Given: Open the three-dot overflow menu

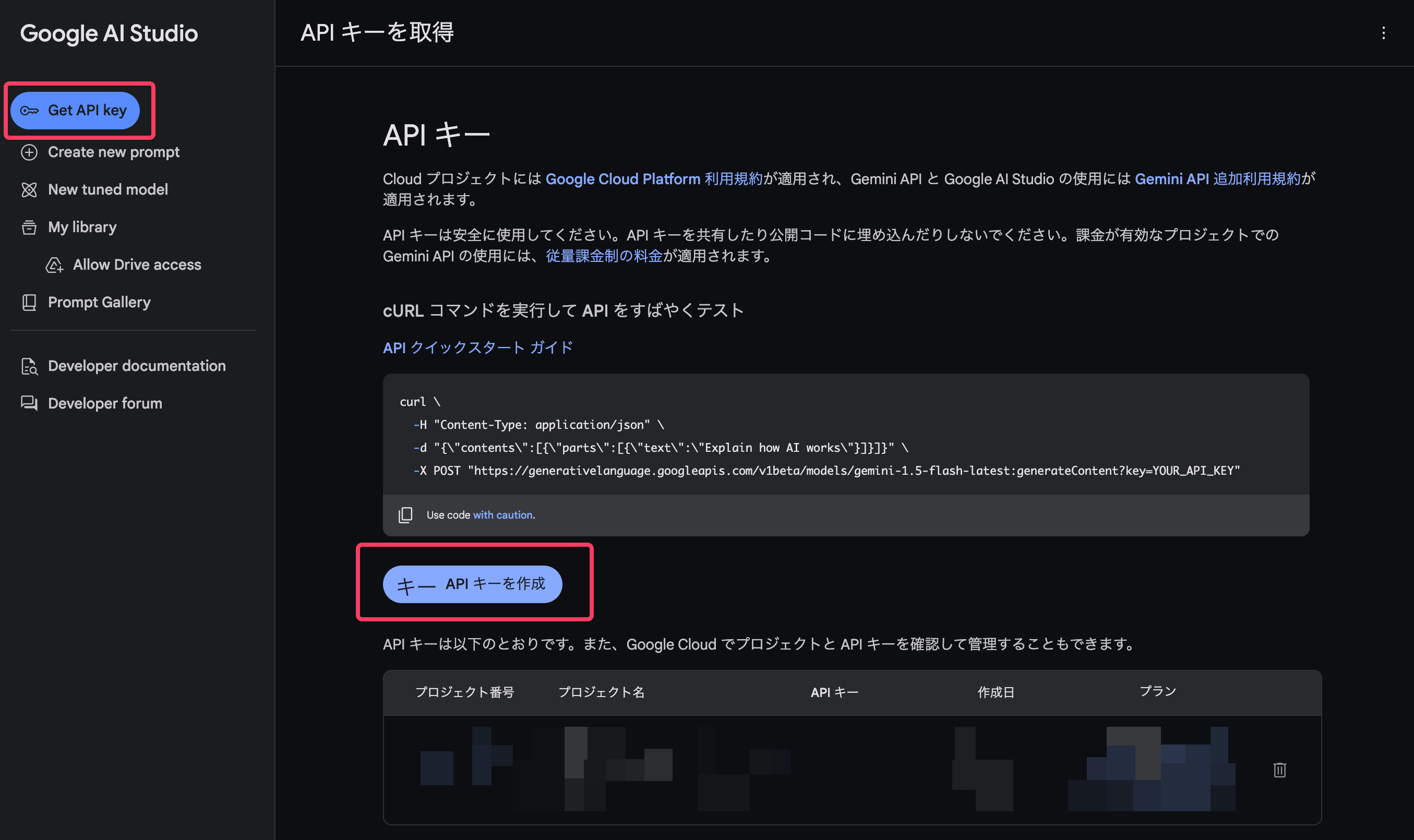Looking at the screenshot, I should pos(1383,33).
